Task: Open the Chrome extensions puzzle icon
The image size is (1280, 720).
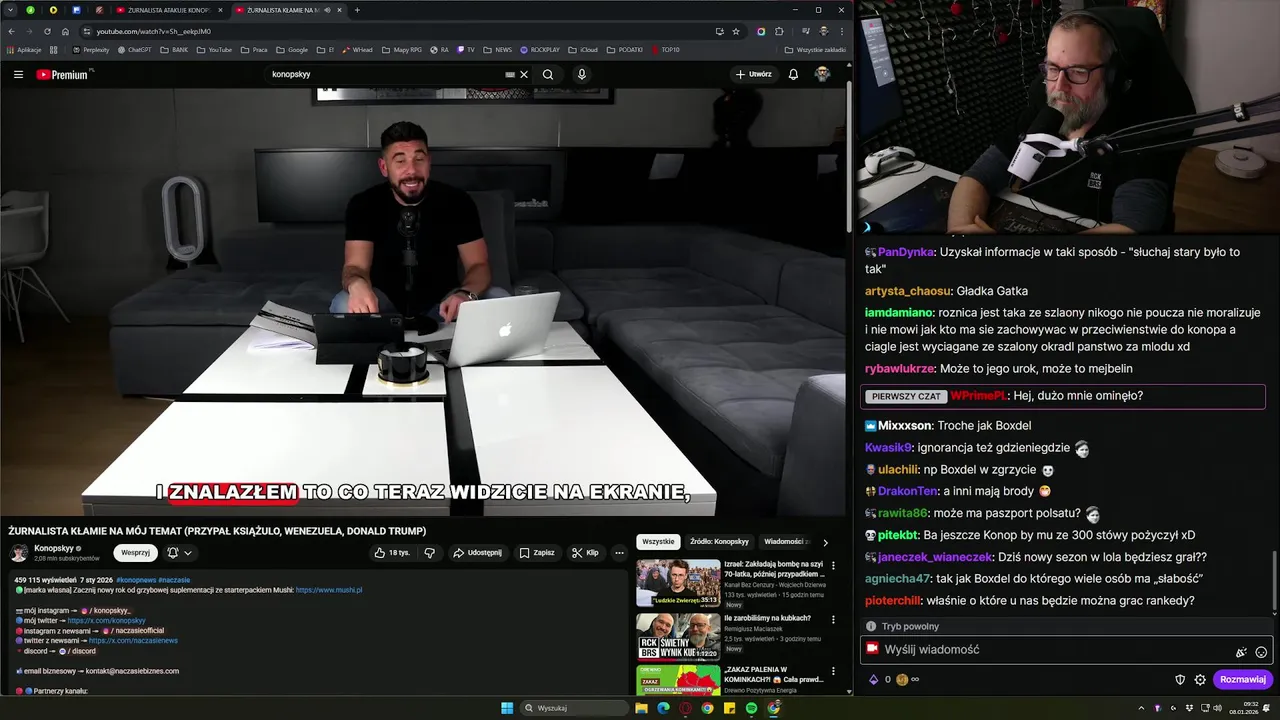Action: (779, 31)
